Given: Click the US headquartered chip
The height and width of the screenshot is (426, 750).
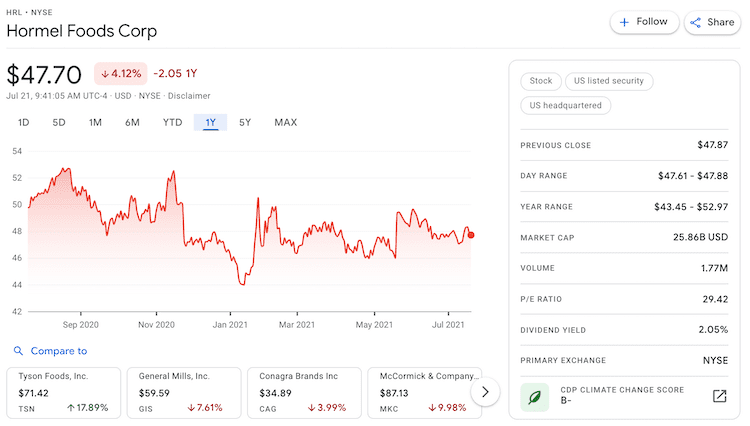Looking at the screenshot, I should [565, 105].
